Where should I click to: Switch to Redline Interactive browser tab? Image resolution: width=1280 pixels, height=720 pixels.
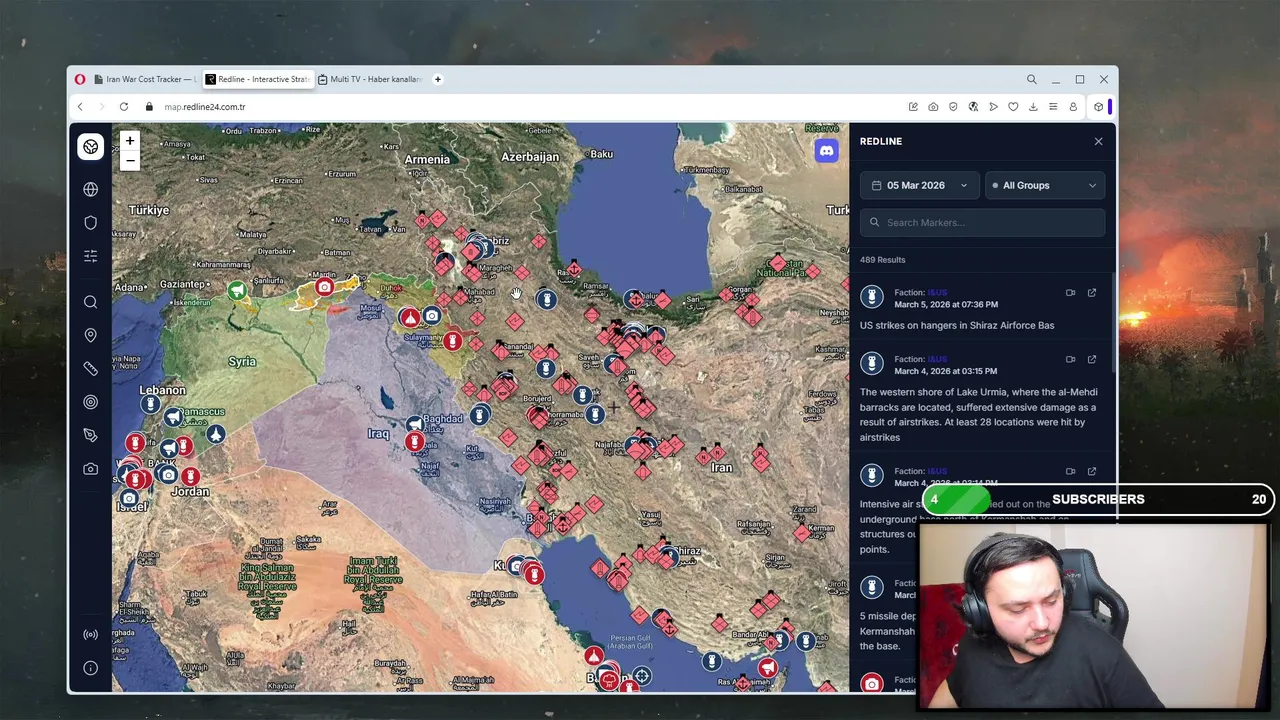pyautogui.click(x=257, y=79)
